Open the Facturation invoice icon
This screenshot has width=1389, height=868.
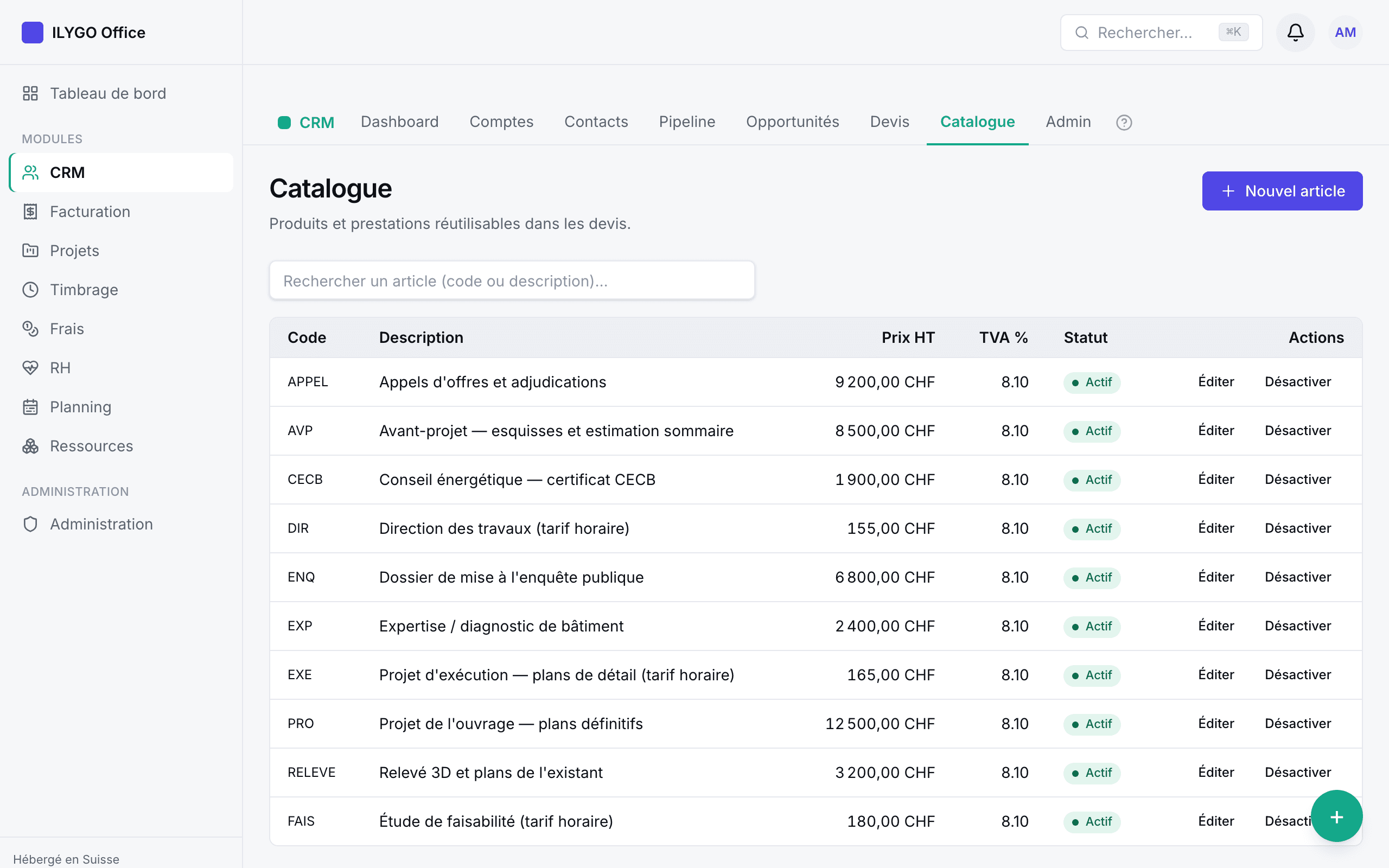pyautogui.click(x=30, y=212)
